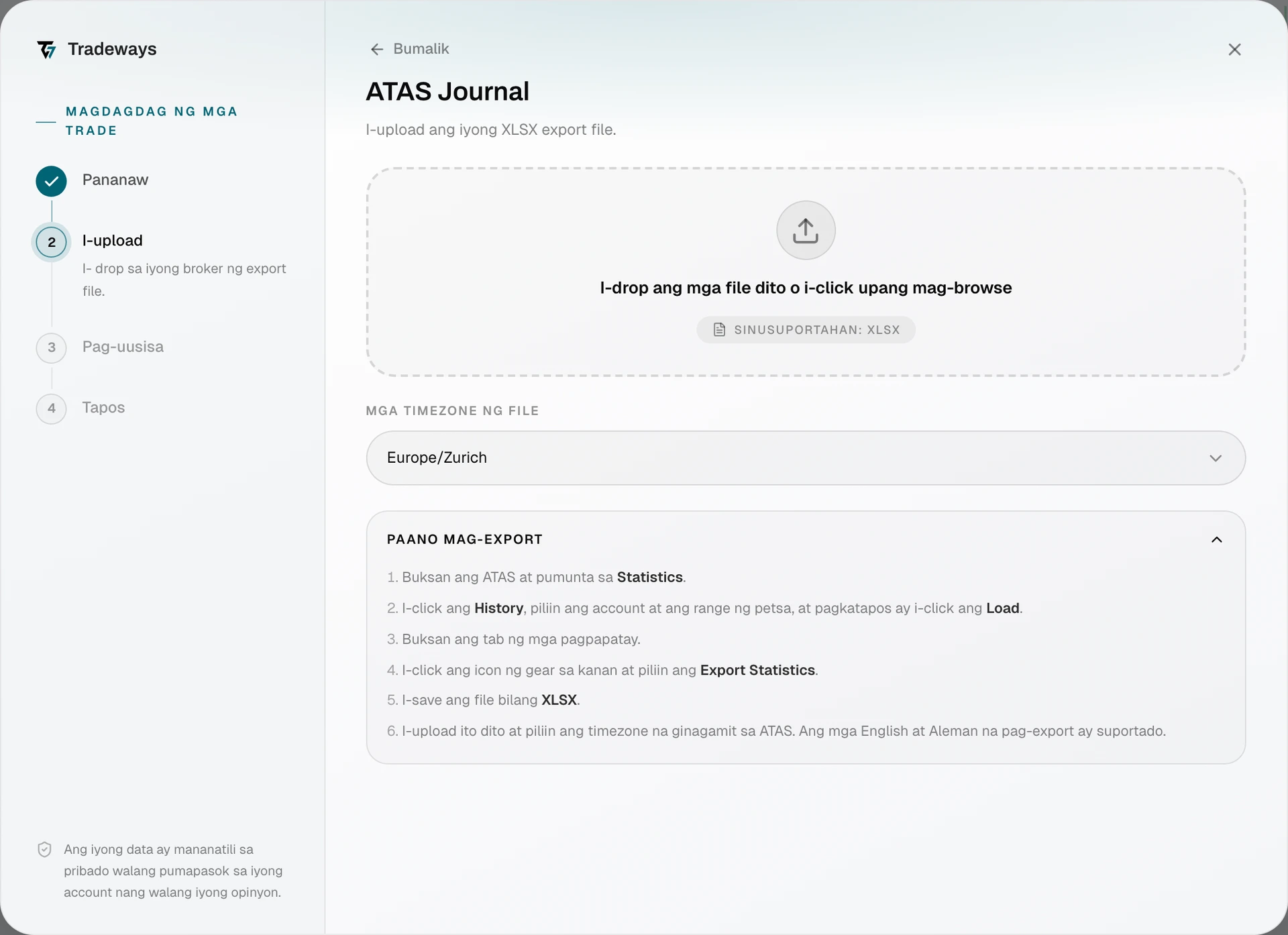
Task: Click the privacy note about your data
Action: tap(173, 871)
